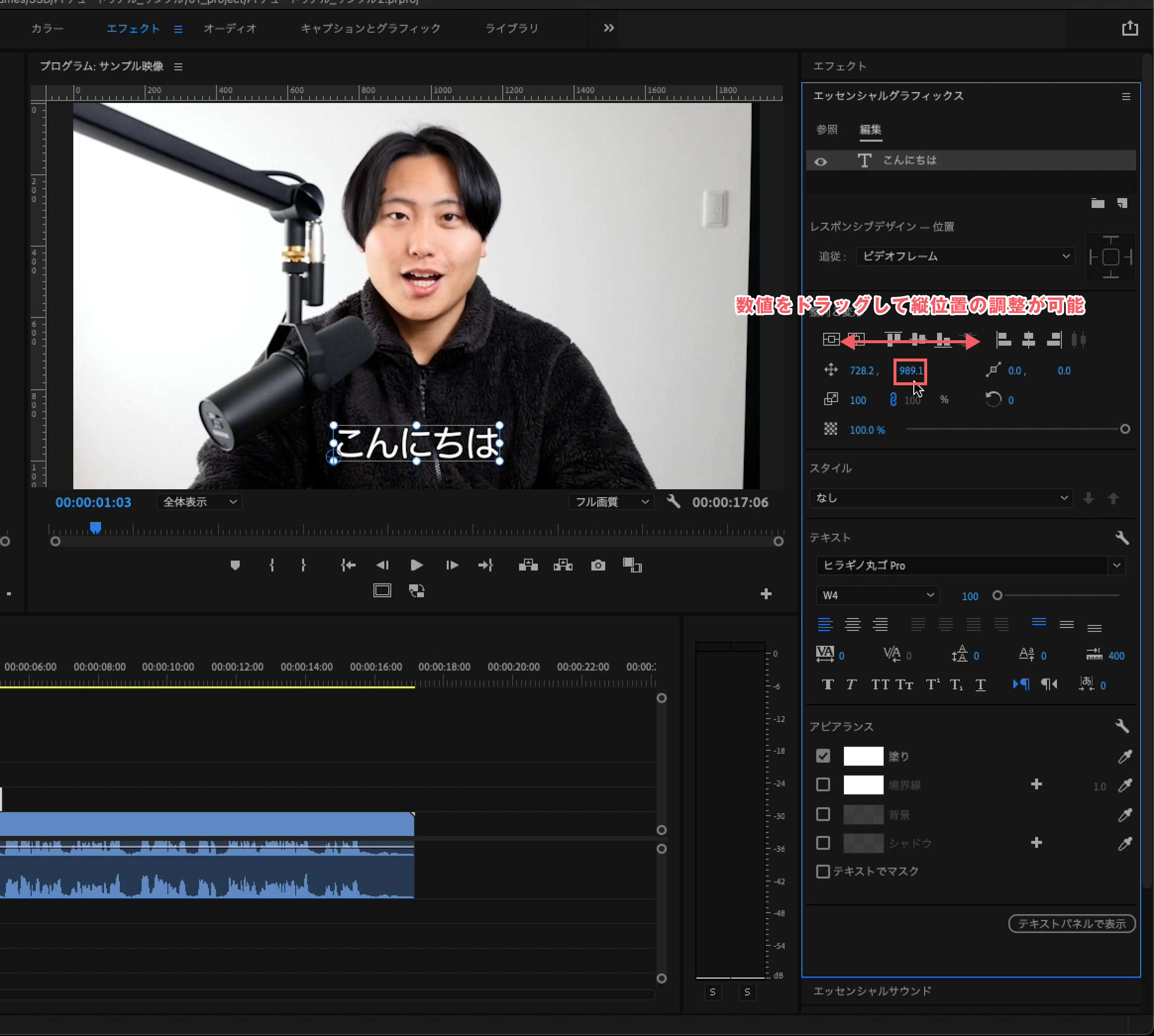Enable the シャドウ shadow checkbox
The image size is (1154, 1036).
[823, 843]
